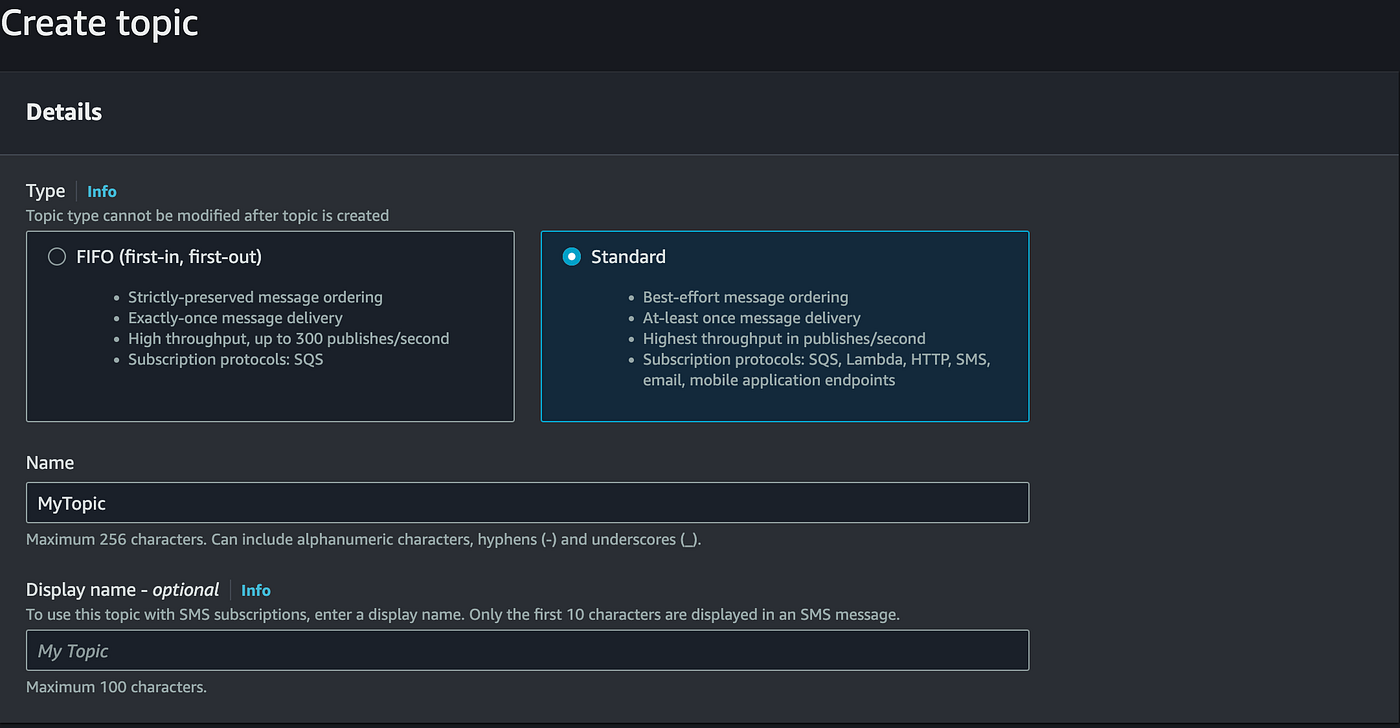This screenshot has height=728, width=1400.
Task: Focus the Display name optional input field
Action: (x=527, y=650)
